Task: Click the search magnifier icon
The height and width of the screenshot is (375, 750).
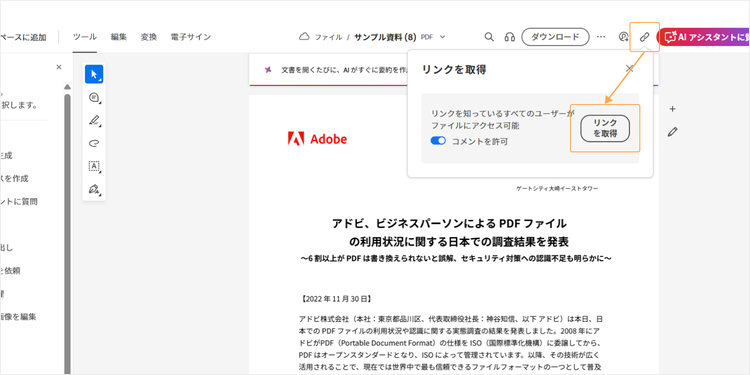Action: tap(489, 37)
